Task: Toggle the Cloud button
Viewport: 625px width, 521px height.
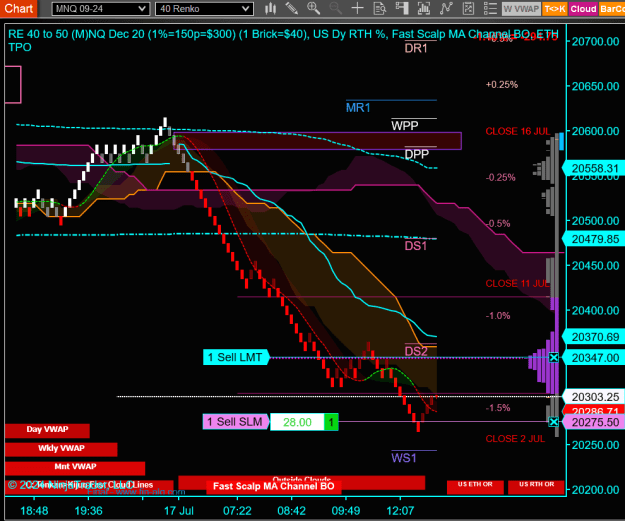Action: click(583, 9)
